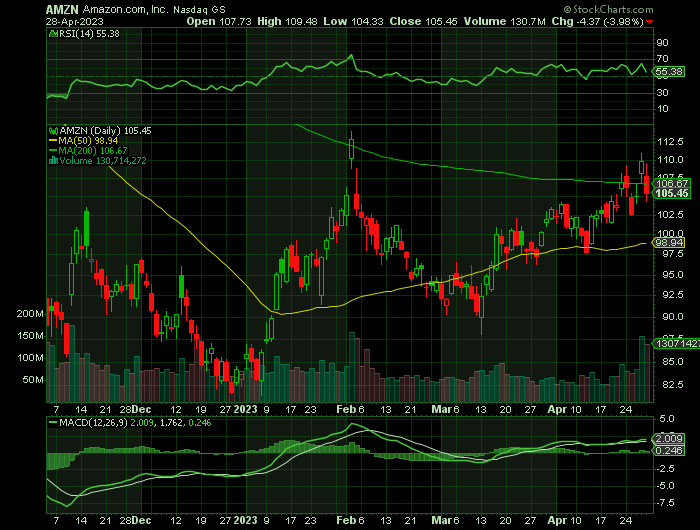Viewport: 700px width, 530px height.
Task: Click the 95.0 price axis label
Action: pyautogui.click(x=673, y=275)
